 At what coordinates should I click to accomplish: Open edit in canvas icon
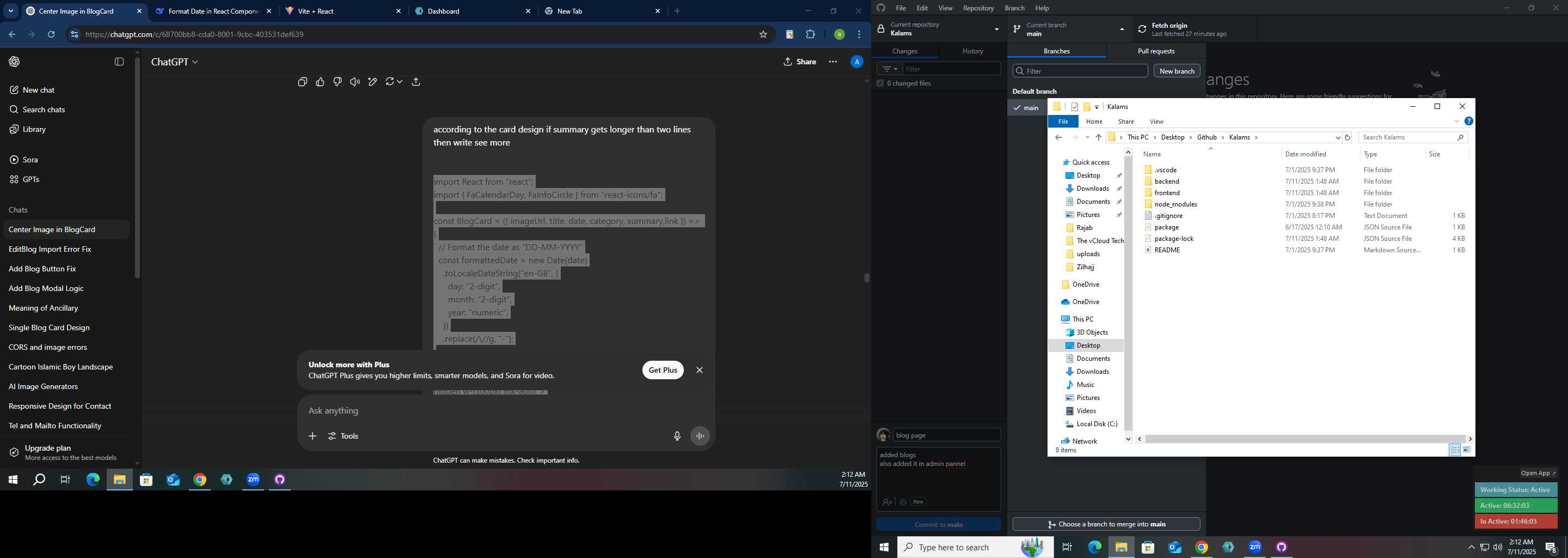372,82
